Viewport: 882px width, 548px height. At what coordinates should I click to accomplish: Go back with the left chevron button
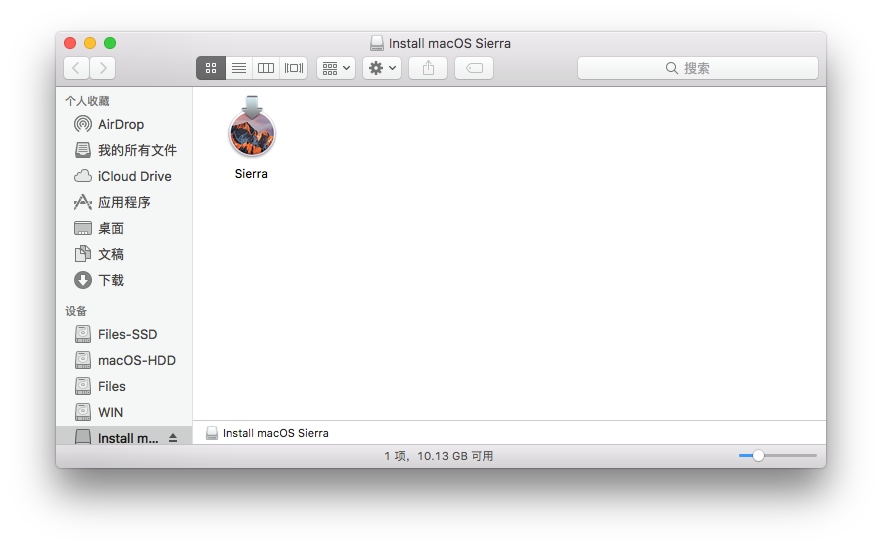(76, 68)
